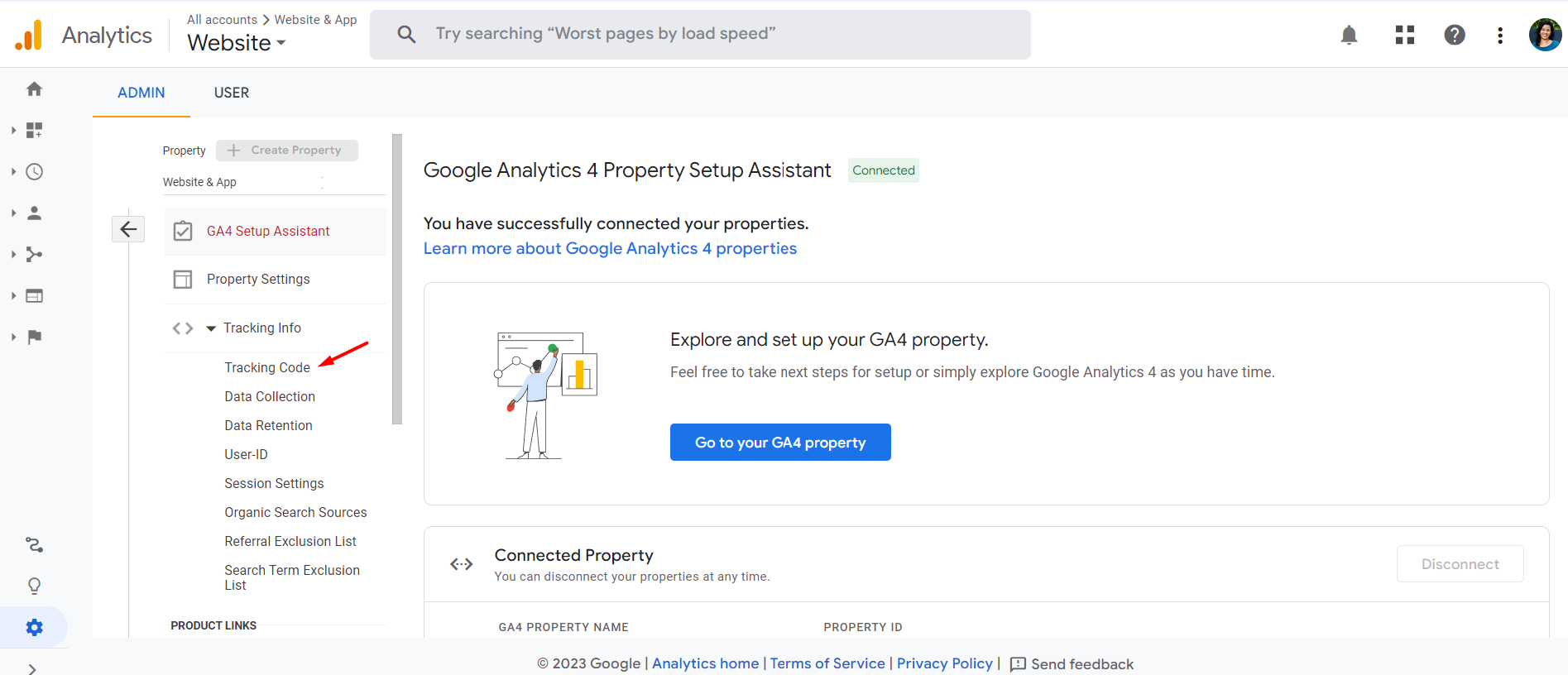Open the Attribution icon in sidebar
Viewport: 1568px width, 675px height.
tap(34, 544)
